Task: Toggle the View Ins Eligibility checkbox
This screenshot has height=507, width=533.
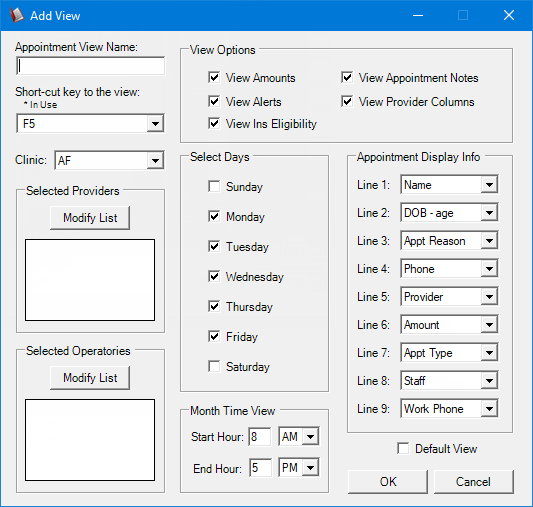Action: [214, 123]
